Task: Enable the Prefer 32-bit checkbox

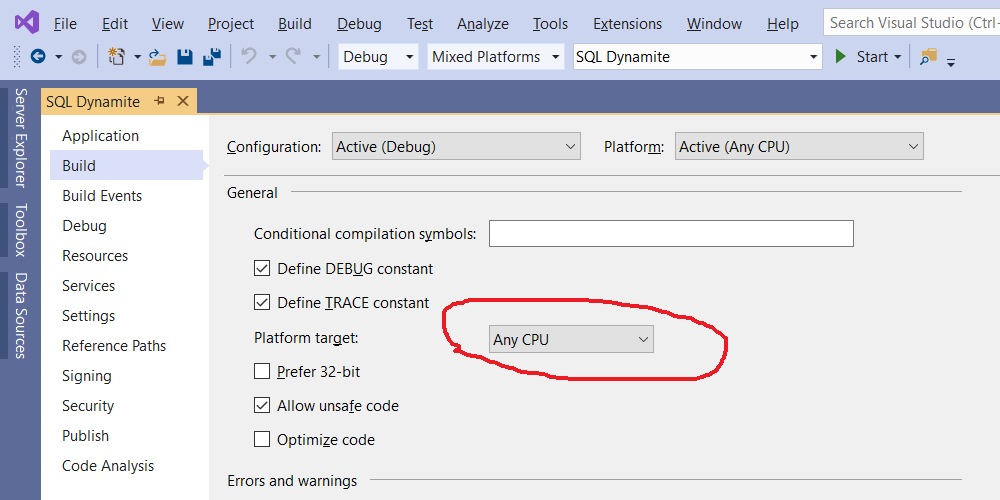Action: click(262, 371)
